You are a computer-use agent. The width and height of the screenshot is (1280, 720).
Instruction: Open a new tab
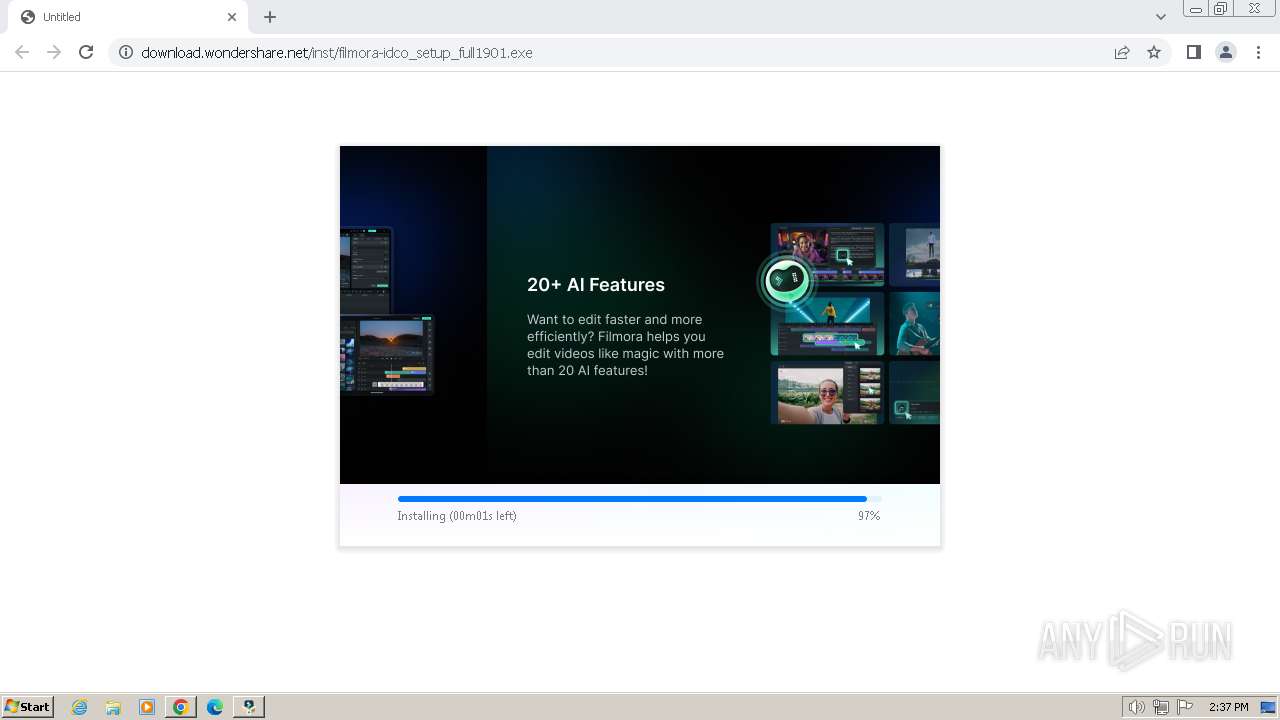[270, 17]
